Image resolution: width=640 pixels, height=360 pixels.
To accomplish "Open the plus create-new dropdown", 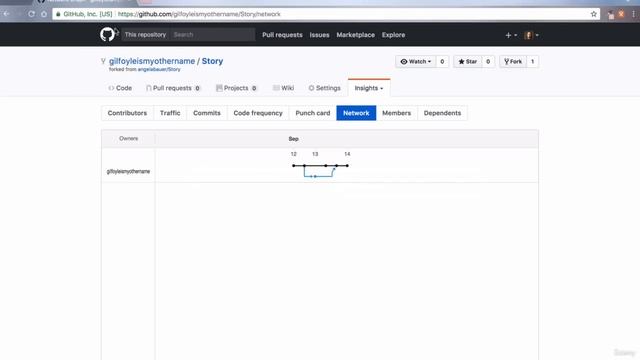I will (511, 35).
